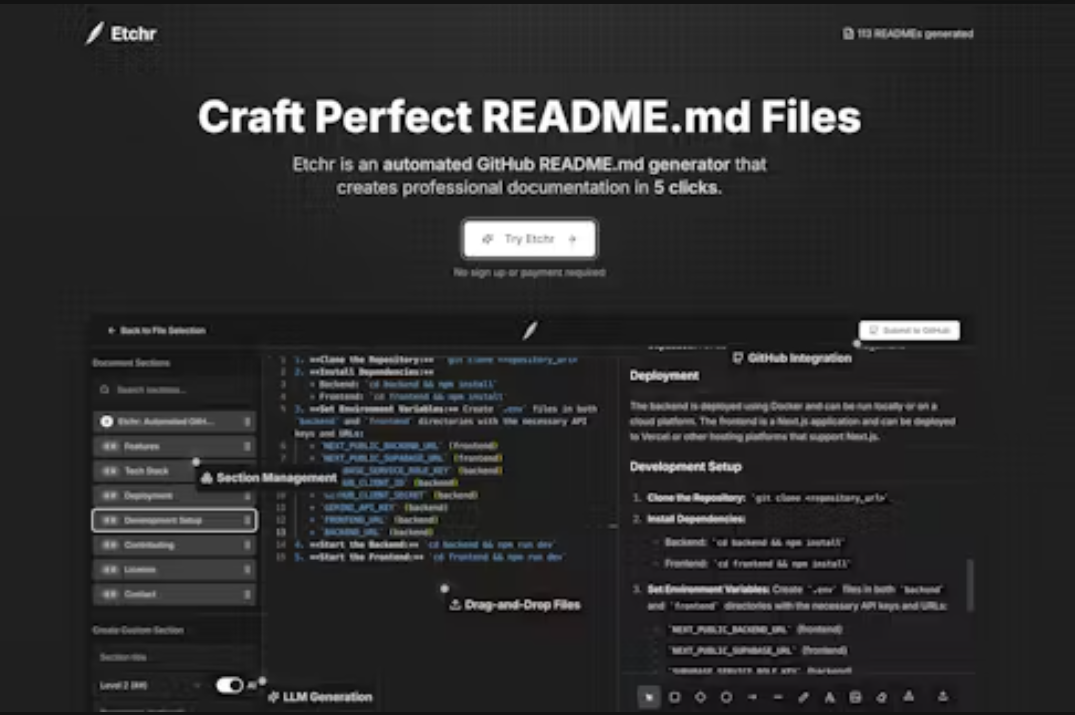The image size is (1075, 715).
Task: Click the Try Etchr button
Action: [x=529, y=239]
